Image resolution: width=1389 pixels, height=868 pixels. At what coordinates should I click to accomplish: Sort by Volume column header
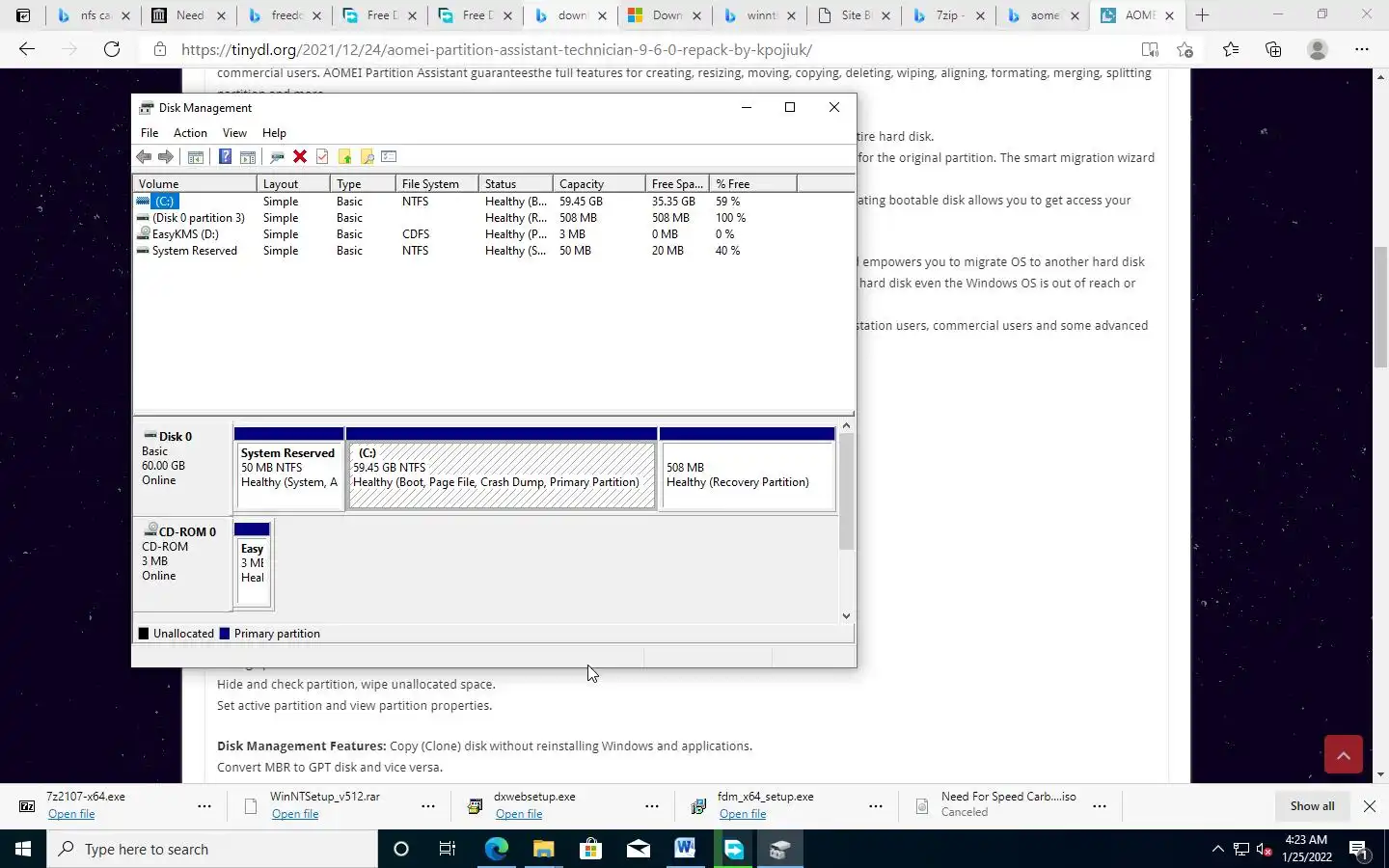click(195, 183)
